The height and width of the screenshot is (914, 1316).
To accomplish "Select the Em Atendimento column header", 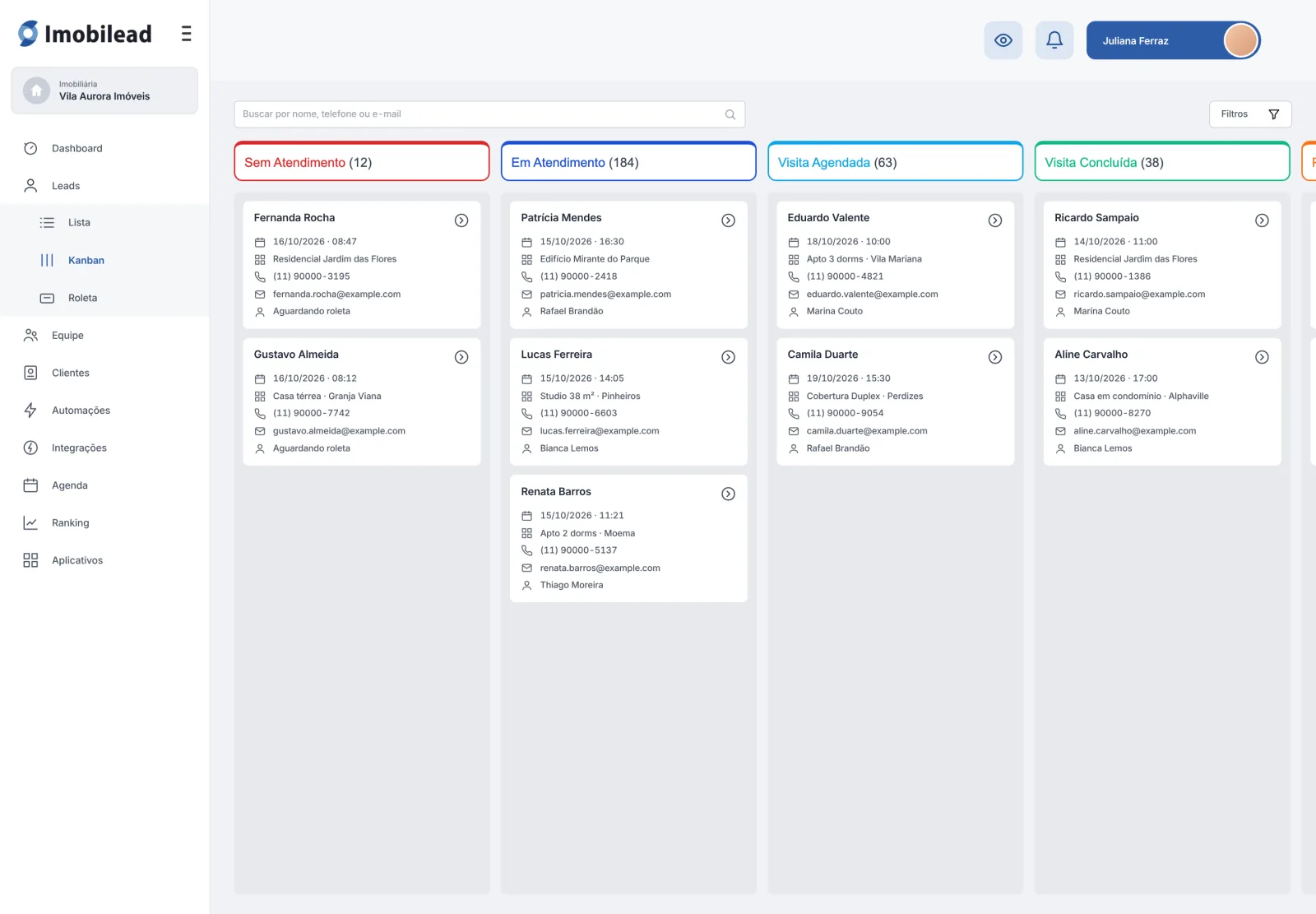I will click(628, 162).
